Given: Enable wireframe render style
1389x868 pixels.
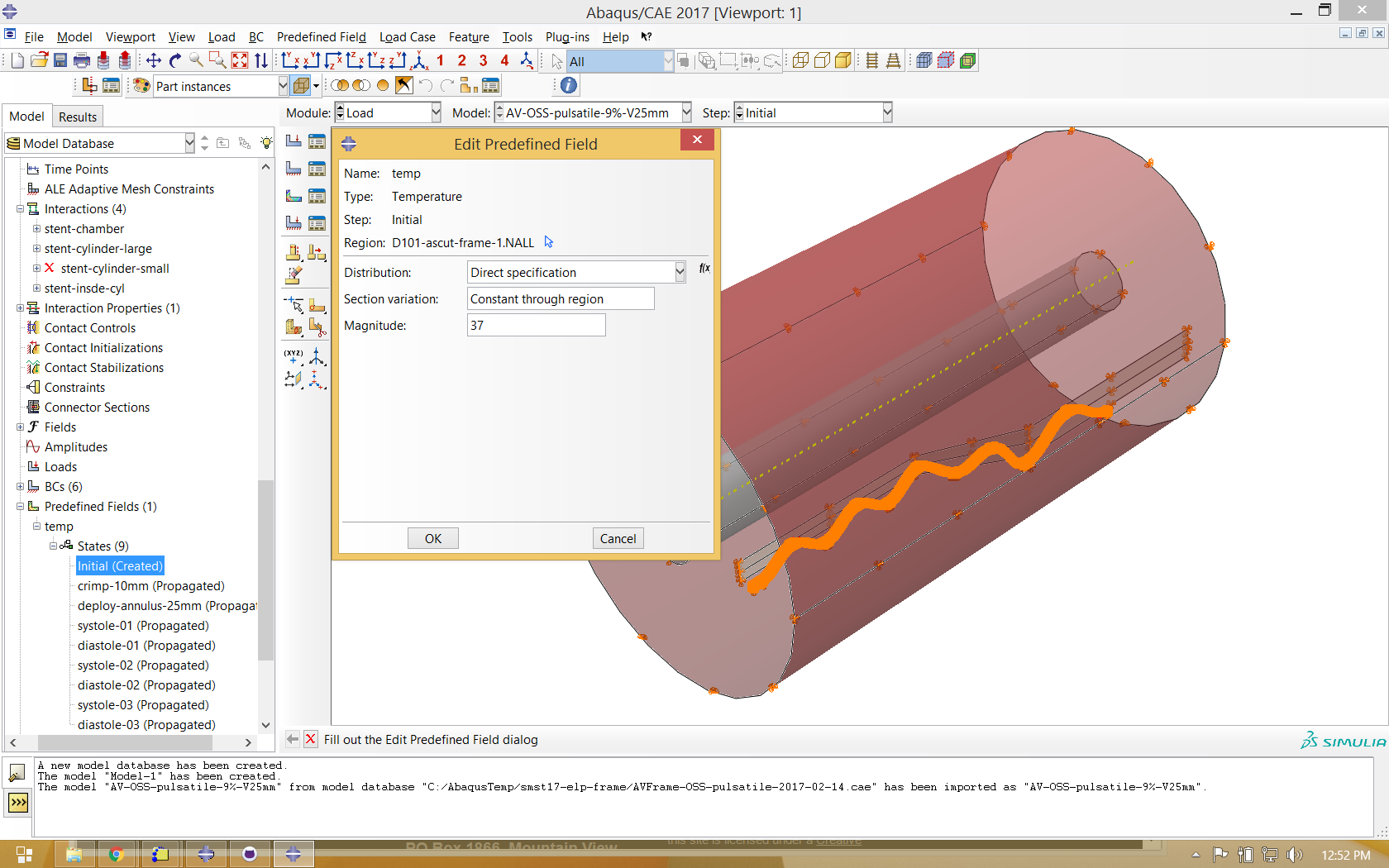Looking at the screenshot, I should point(800,60).
